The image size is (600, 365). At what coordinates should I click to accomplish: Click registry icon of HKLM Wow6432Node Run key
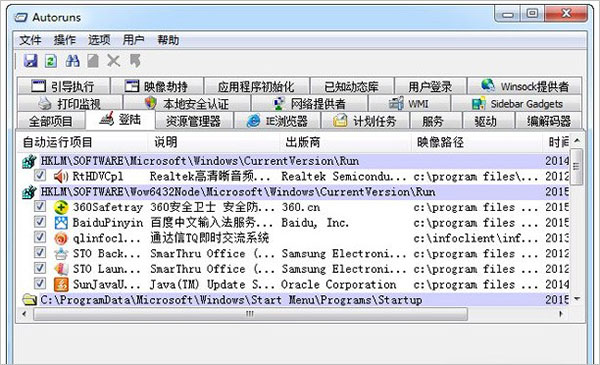pyautogui.click(x=29, y=192)
